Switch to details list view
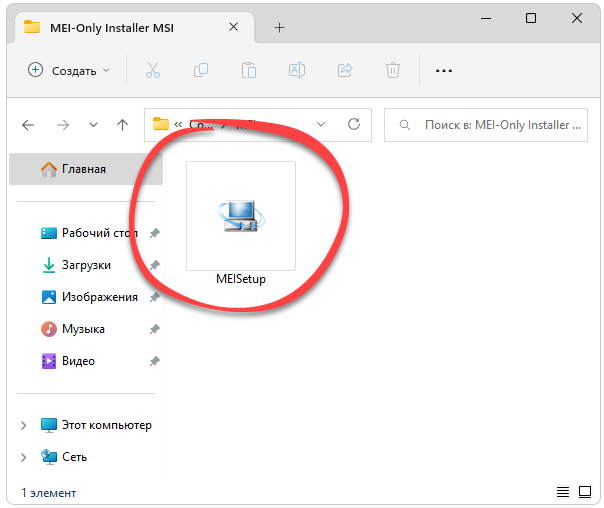 (x=563, y=492)
